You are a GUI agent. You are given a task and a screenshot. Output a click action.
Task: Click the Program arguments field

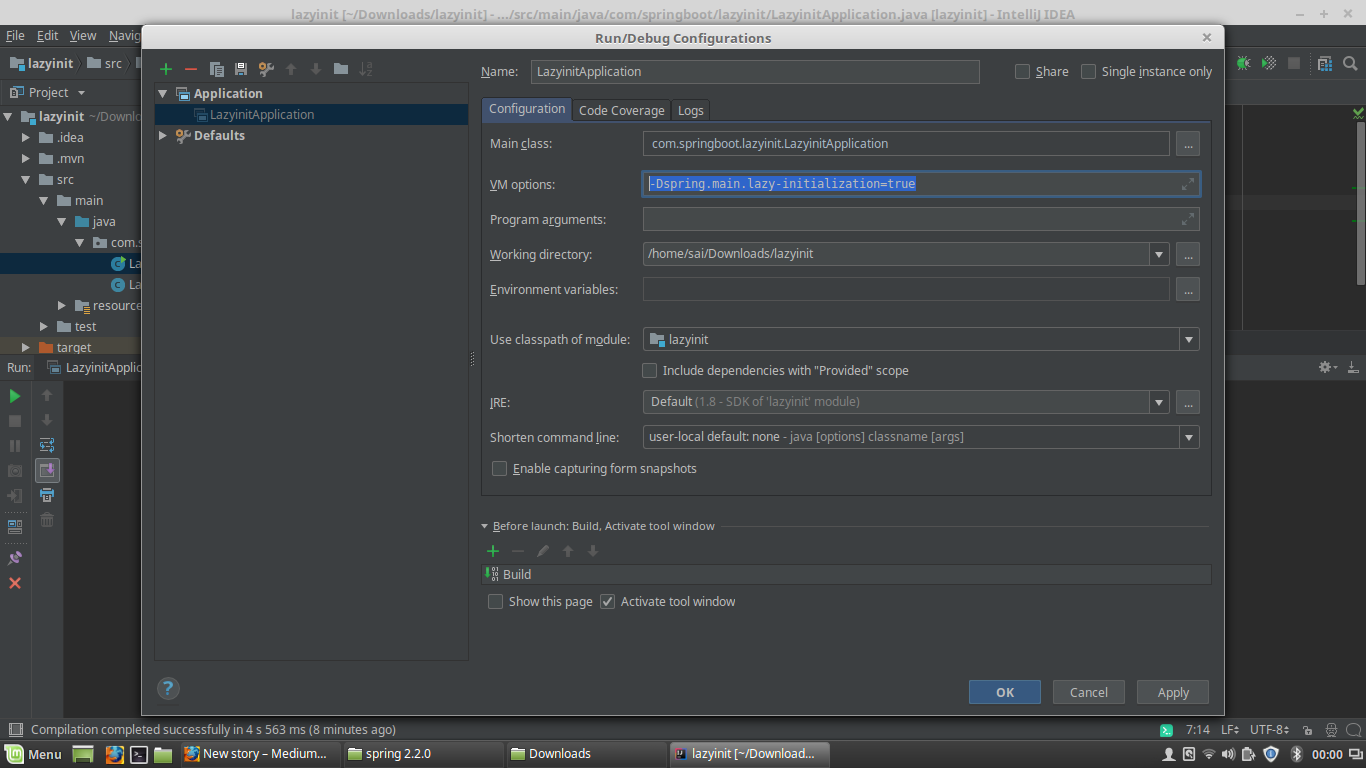click(x=921, y=219)
